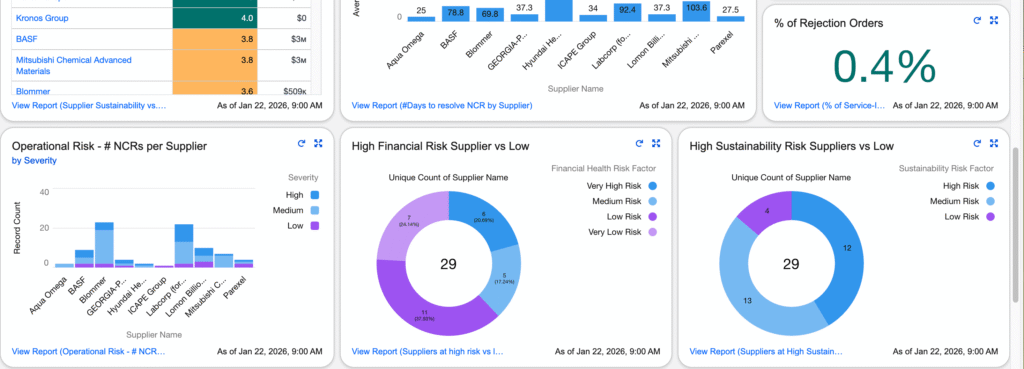Screen dimensions: 1024x369
Task: Refresh High Financial Risk Supplier chart
Action: tap(639, 144)
